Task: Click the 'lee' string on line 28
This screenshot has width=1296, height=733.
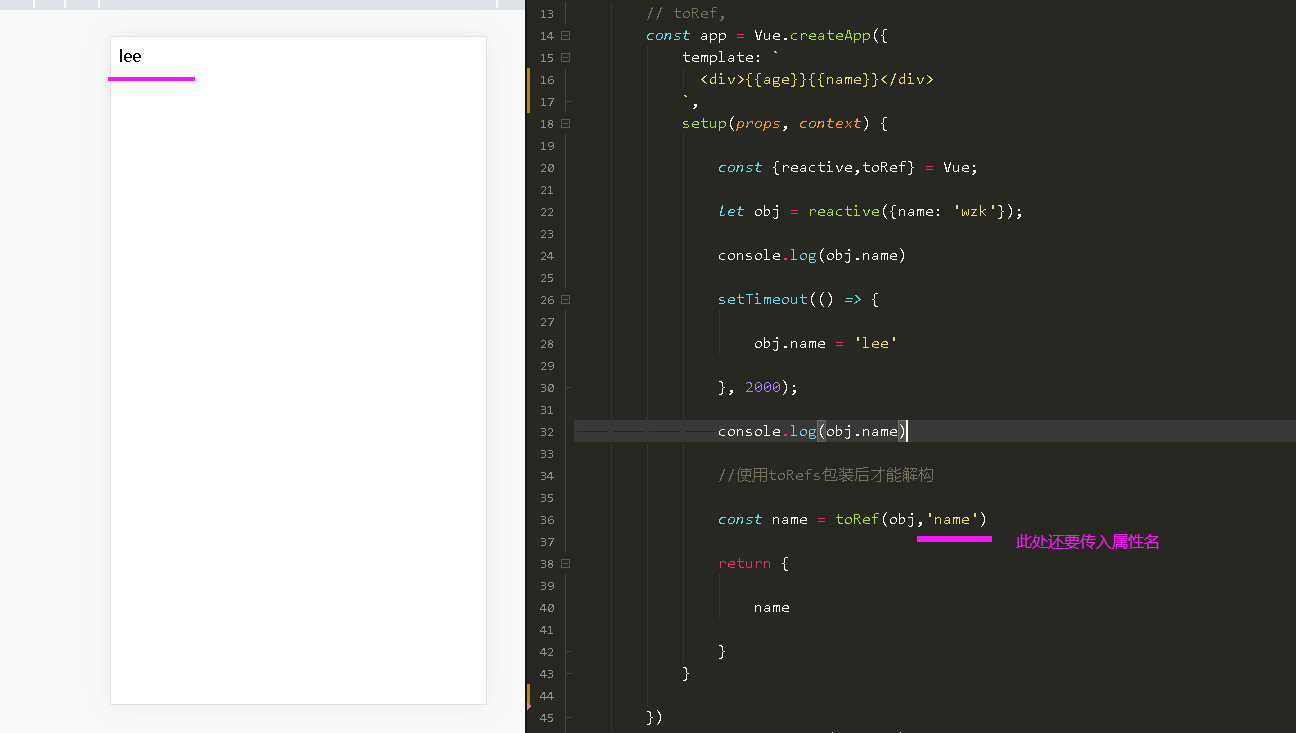Action: coord(875,343)
